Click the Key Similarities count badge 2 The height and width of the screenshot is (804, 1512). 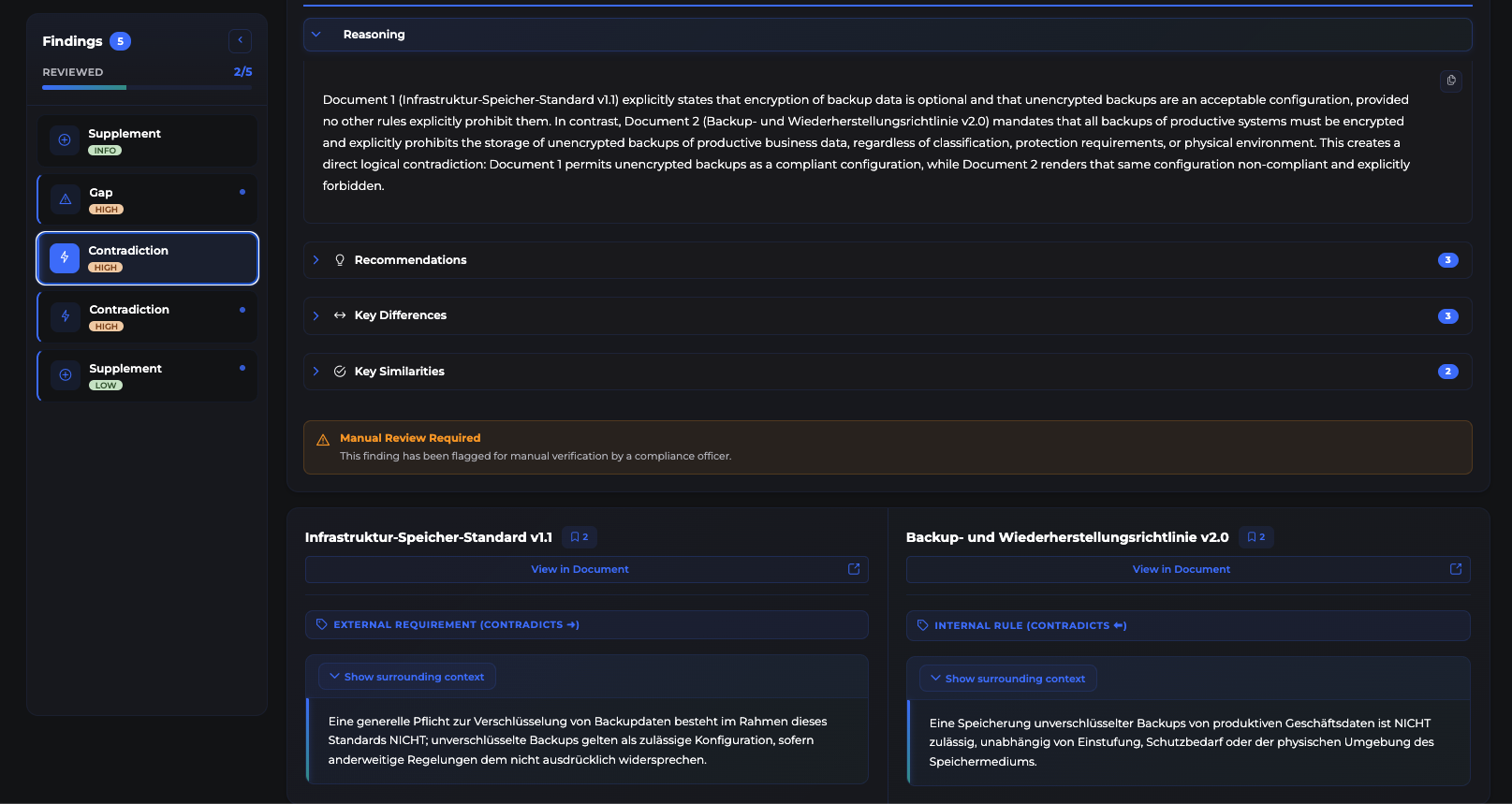point(1447,372)
